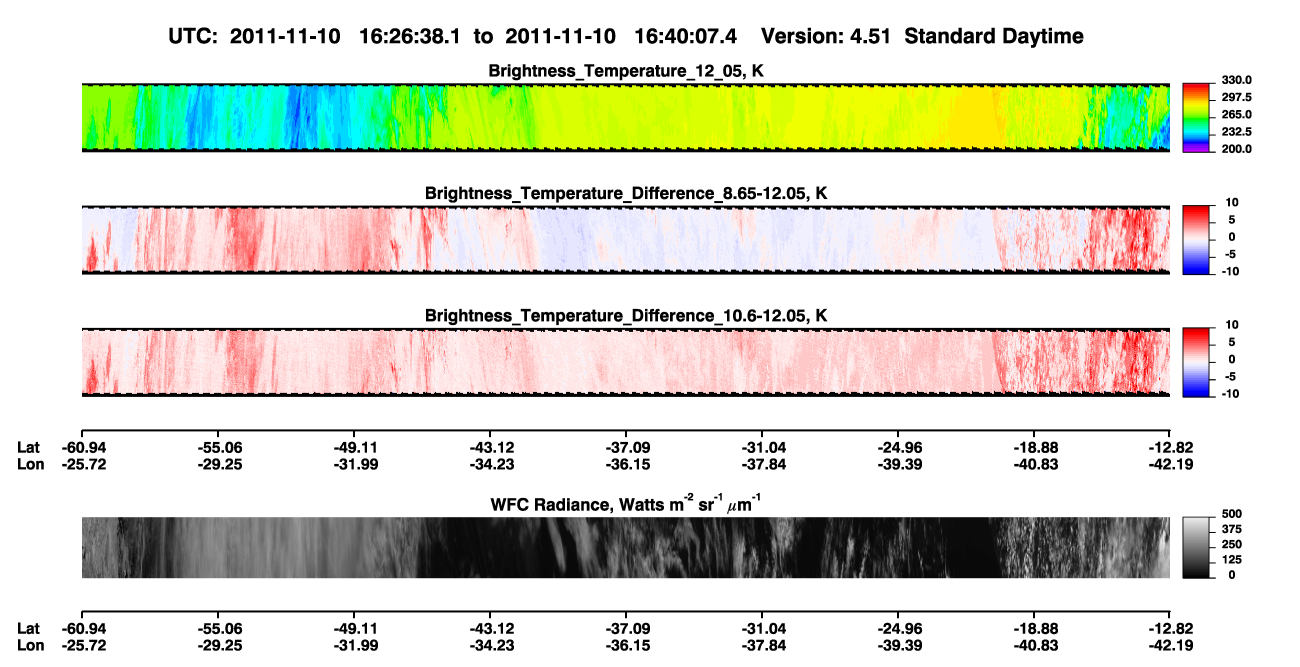The height and width of the screenshot is (667, 1300).
Task: Click the Brightness_Temperature_12_05 image panel
Action: [625, 118]
